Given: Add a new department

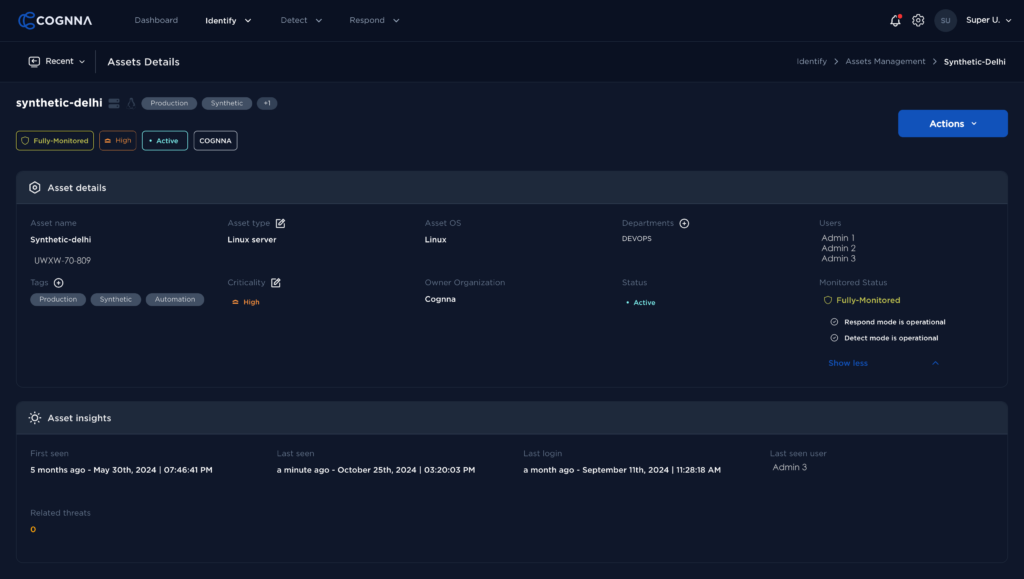Looking at the screenshot, I should click(684, 223).
